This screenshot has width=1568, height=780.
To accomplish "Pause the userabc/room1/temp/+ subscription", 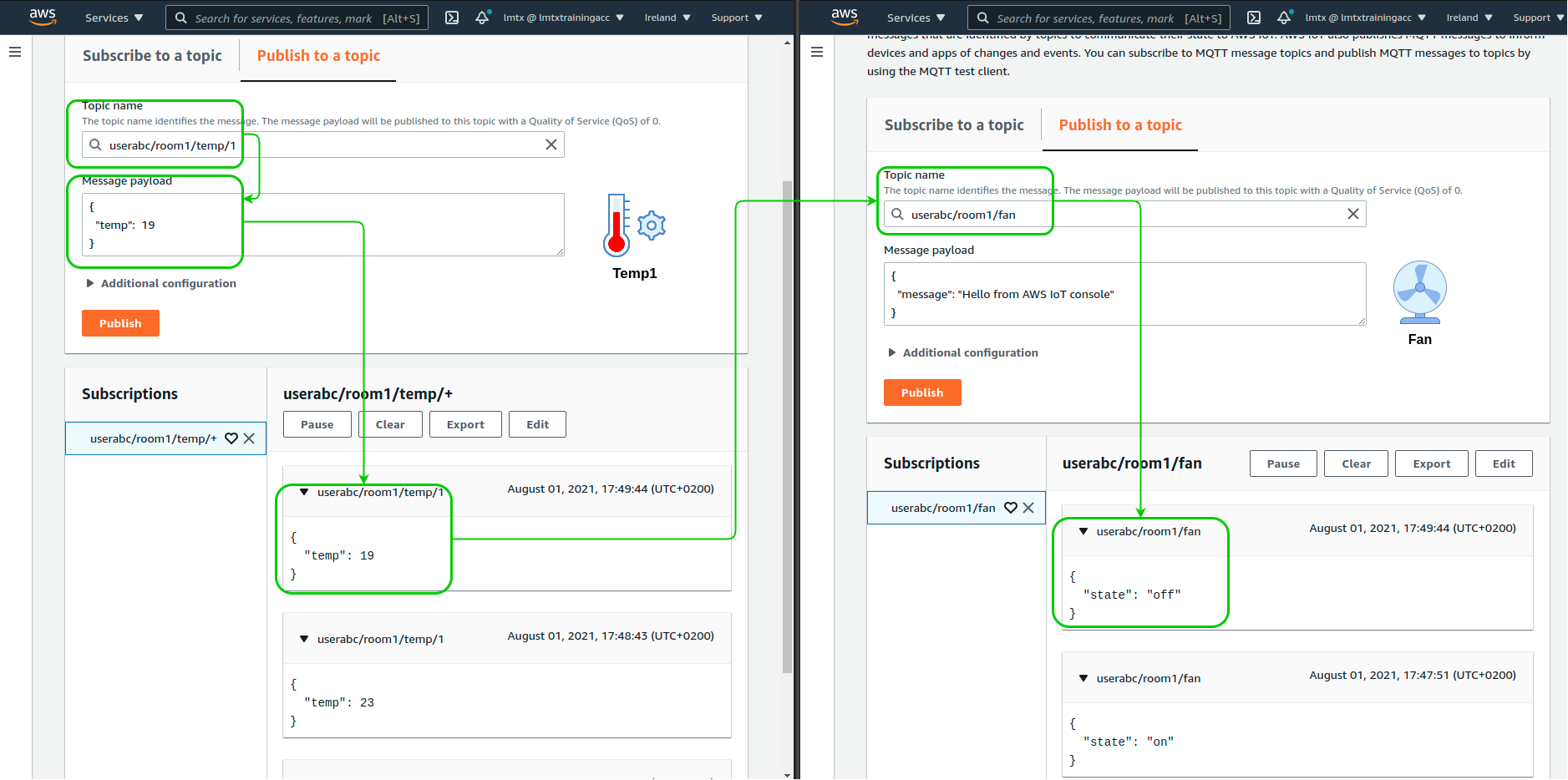I will [317, 424].
